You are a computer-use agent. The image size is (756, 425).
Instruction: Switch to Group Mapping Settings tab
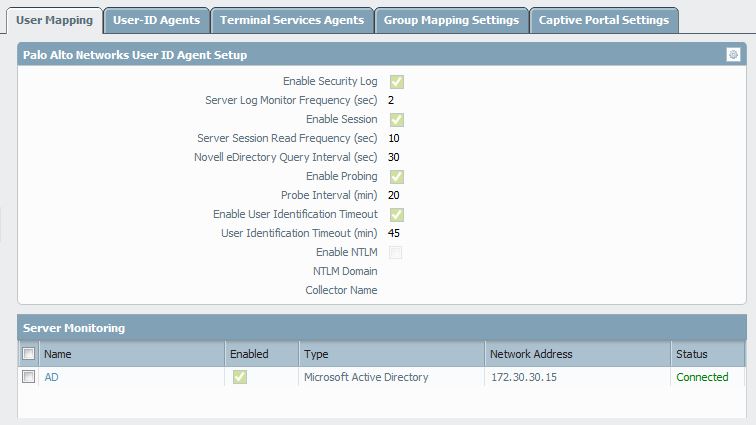click(x=451, y=20)
